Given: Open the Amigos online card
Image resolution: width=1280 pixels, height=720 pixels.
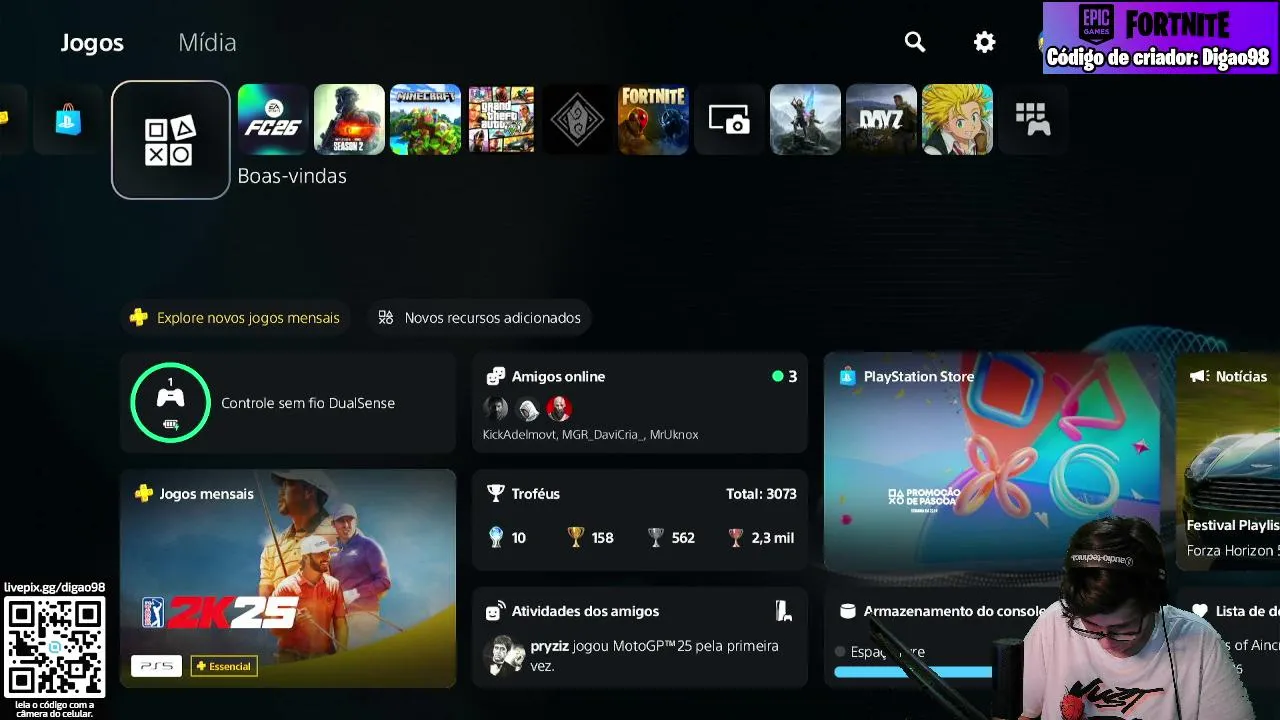Looking at the screenshot, I should [x=640, y=402].
